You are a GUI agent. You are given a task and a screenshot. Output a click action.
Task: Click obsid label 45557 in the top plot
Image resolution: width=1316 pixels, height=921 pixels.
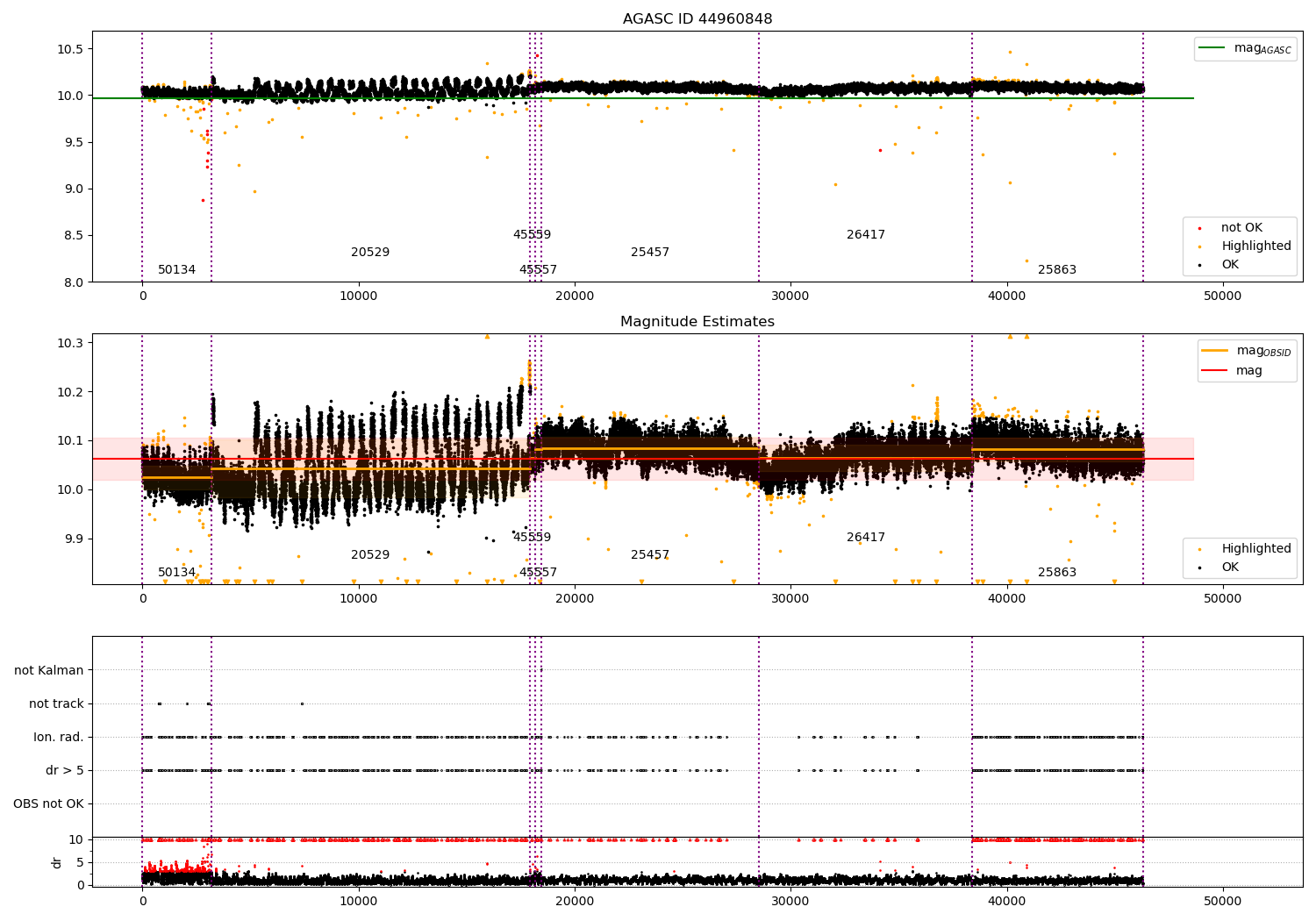pyautogui.click(x=538, y=270)
